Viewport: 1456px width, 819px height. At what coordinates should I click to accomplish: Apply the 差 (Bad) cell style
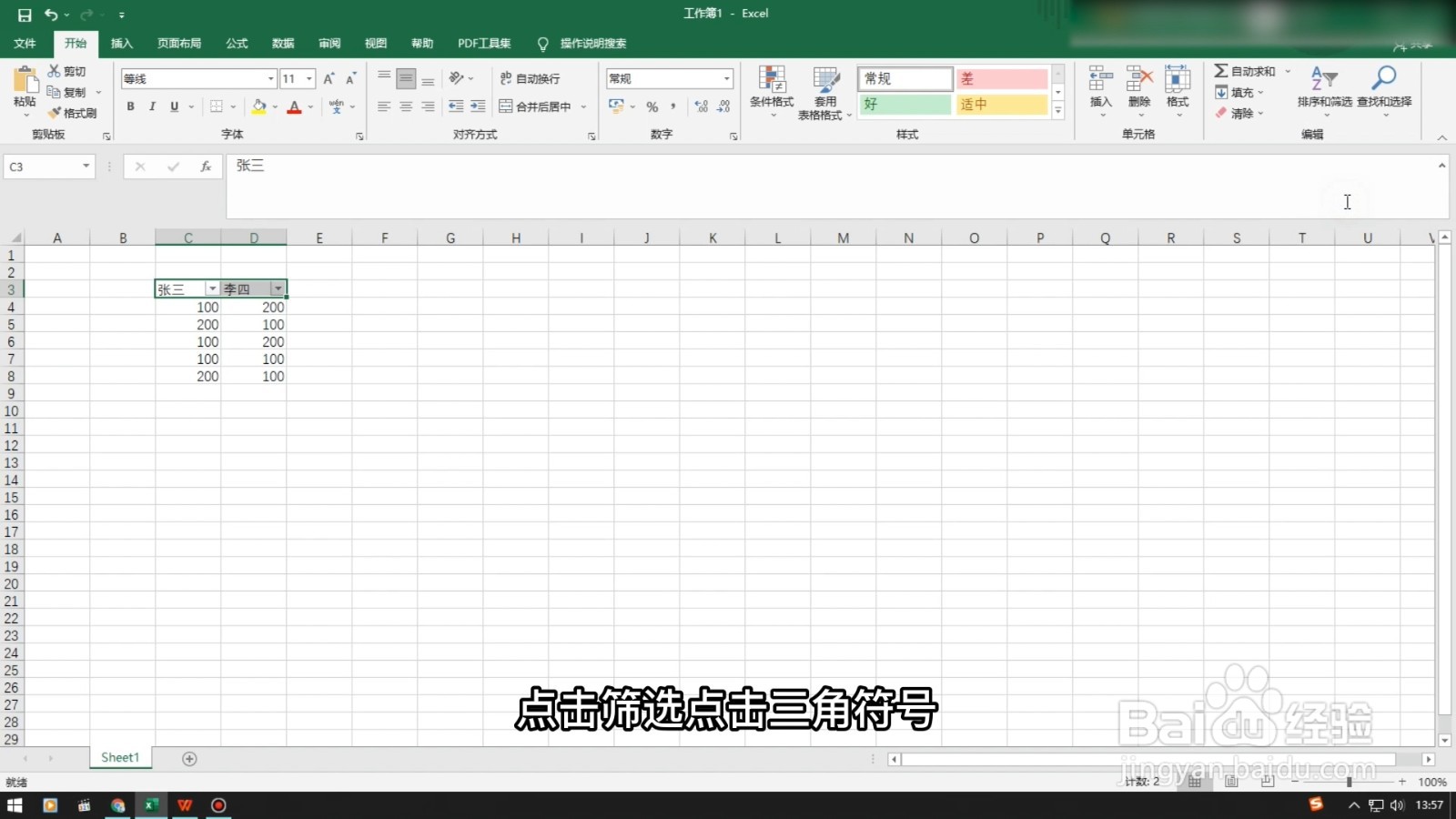(x=1002, y=79)
